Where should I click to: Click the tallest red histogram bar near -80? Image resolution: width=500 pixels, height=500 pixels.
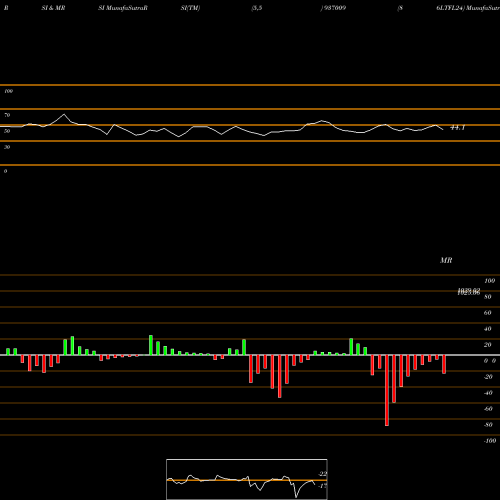387,390
